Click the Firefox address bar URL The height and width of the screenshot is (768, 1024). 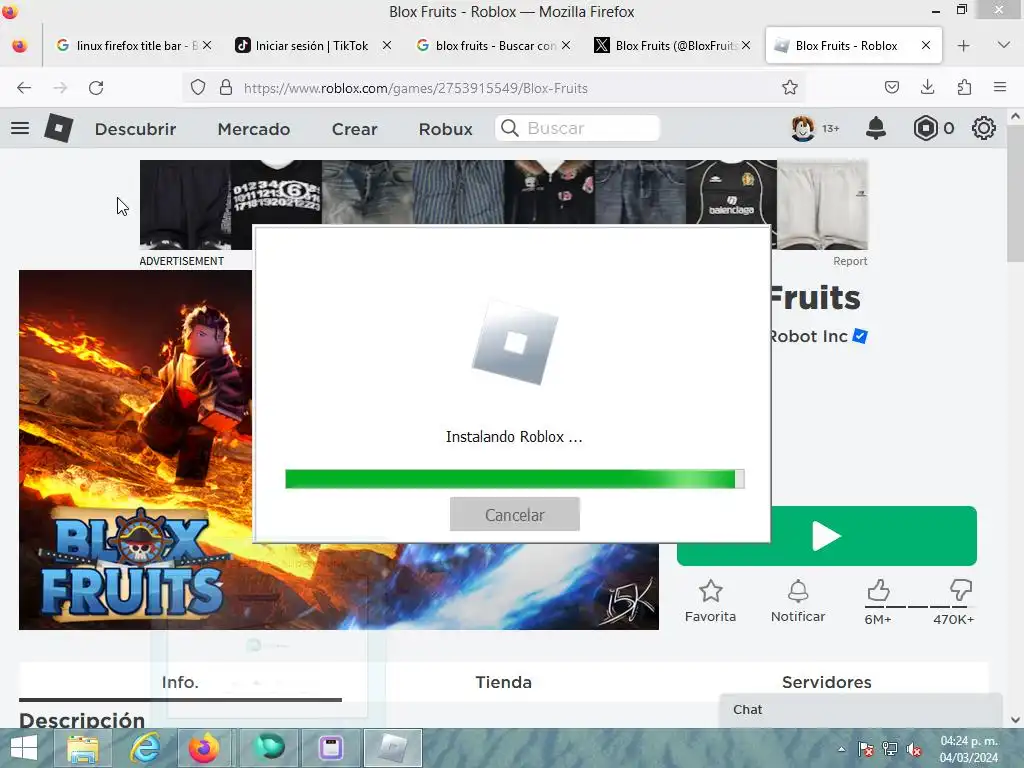[x=415, y=88]
